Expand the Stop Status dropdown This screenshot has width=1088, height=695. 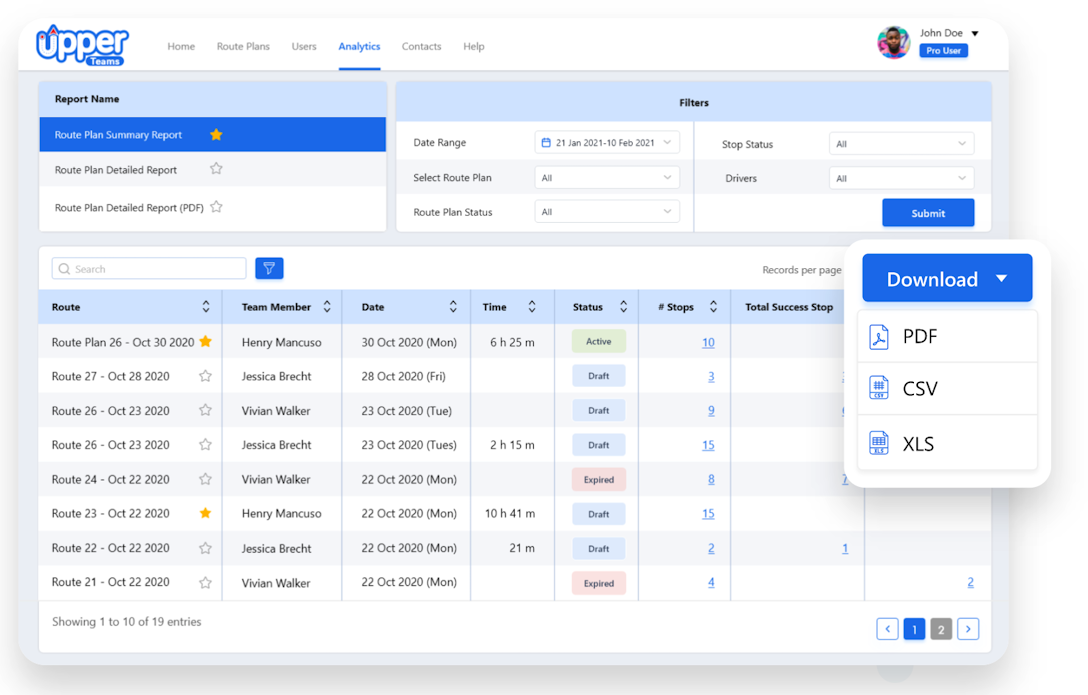coord(901,144)
